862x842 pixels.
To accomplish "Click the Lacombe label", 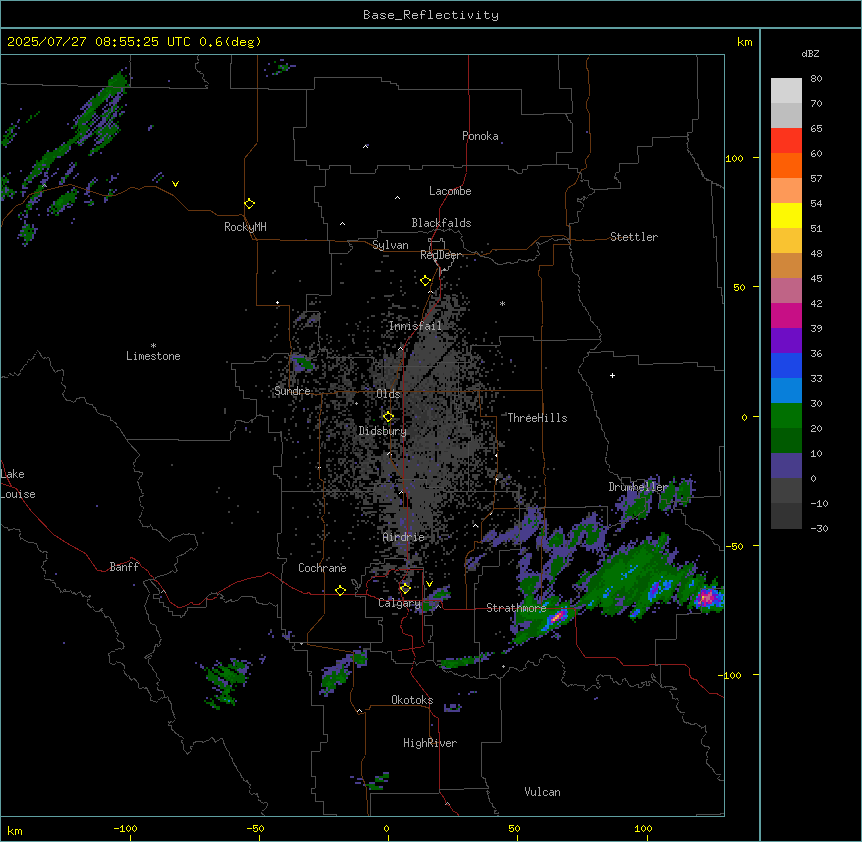I will pos(450,191).
